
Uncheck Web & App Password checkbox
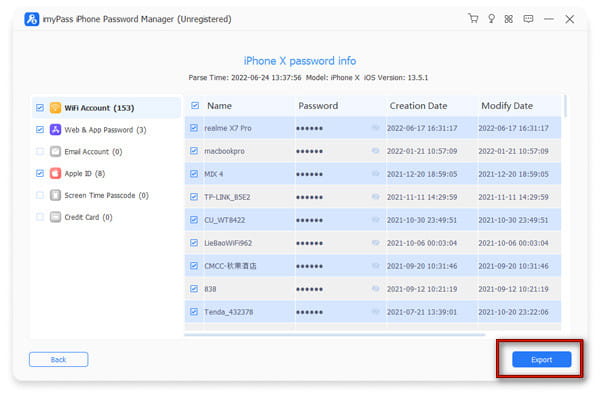coord(40,129)
